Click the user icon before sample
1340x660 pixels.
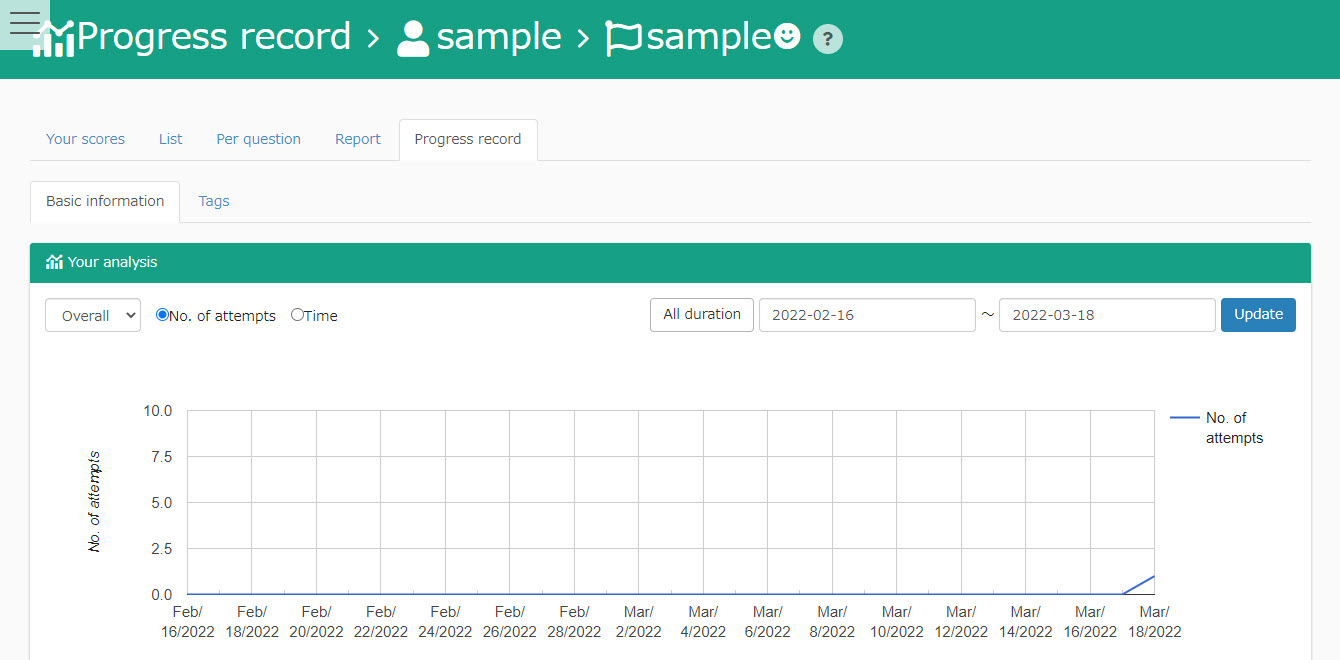(x=413, y=39)
